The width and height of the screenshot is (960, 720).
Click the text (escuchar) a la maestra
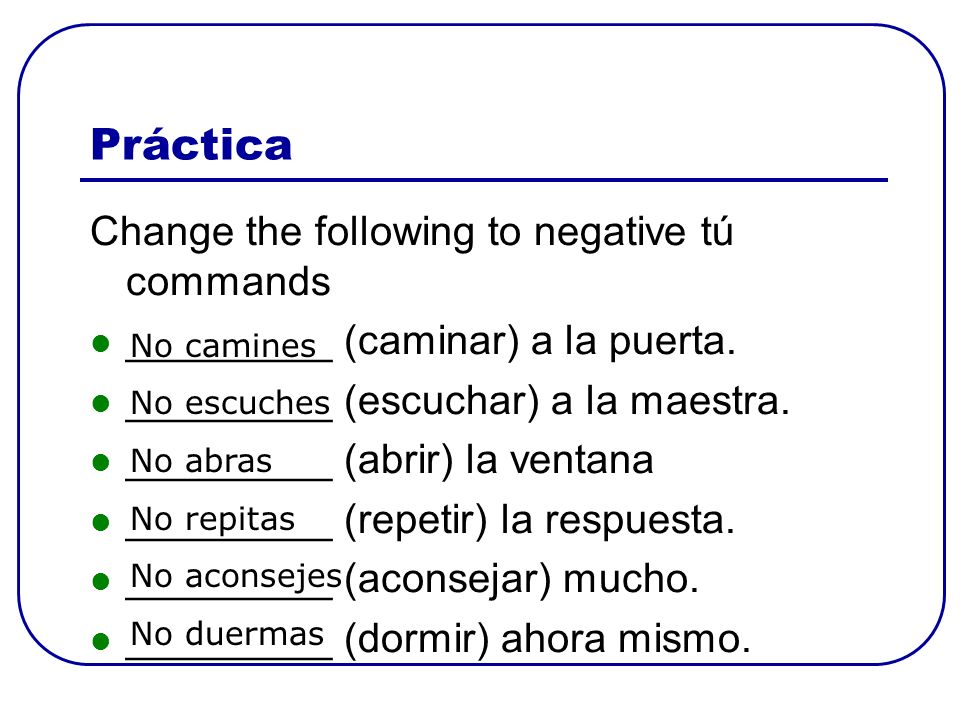coord(567,402)
